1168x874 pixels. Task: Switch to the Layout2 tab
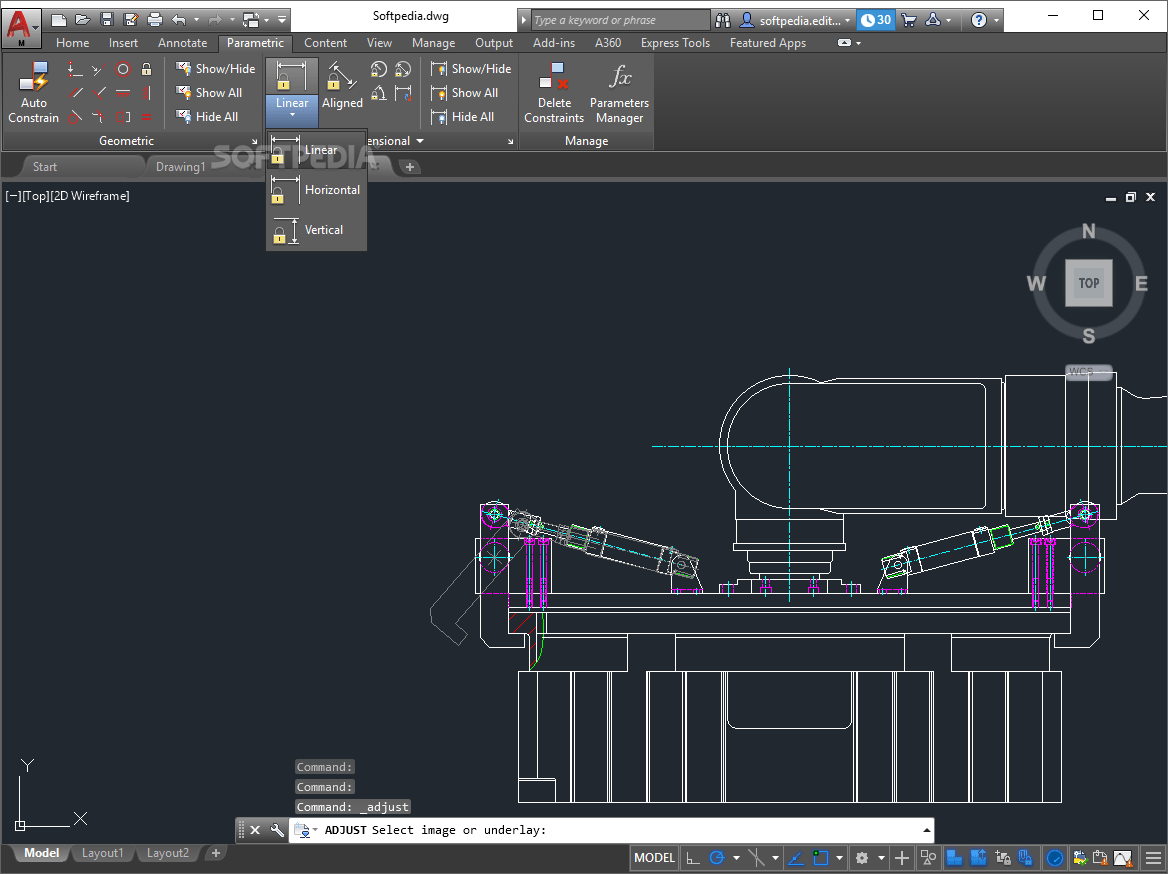[x=167, y=853]
